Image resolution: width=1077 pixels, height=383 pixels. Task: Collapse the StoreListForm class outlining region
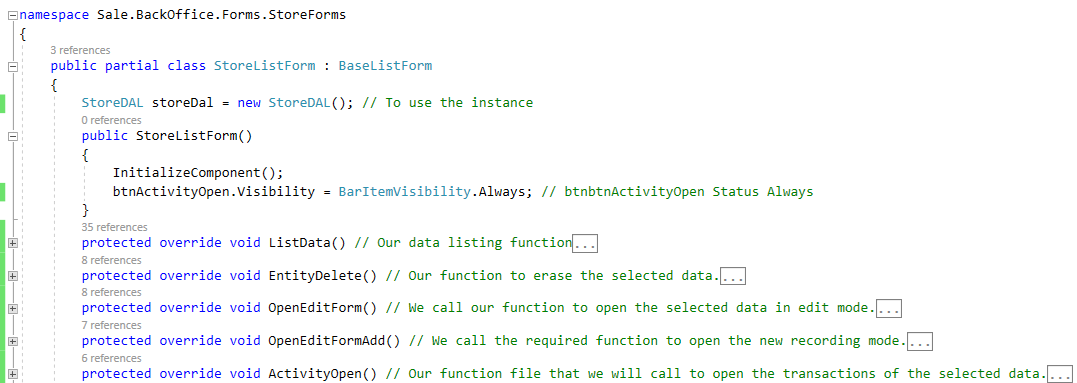point(12,67)
